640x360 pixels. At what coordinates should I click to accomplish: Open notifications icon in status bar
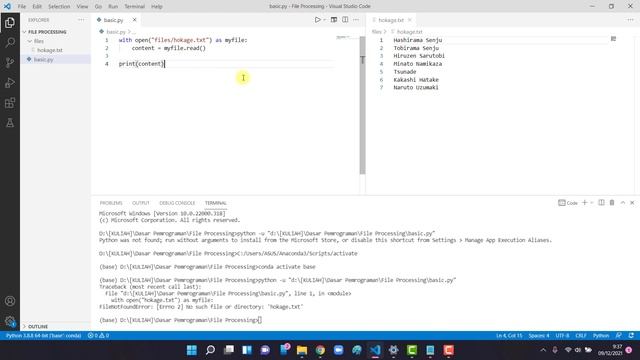(631, 336)
